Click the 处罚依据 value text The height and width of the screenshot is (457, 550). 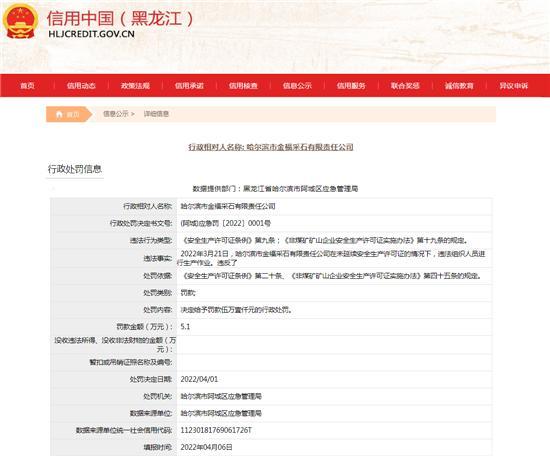click(331, 276)
